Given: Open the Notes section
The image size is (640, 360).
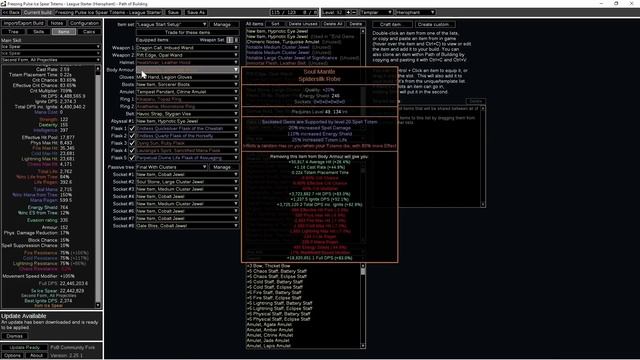Looking at the screenshot, I should 57,23.
